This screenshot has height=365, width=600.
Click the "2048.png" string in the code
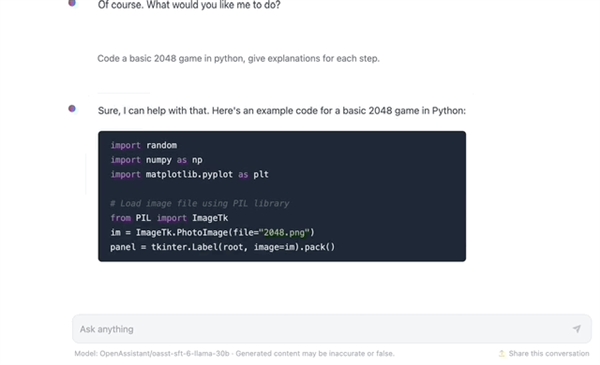[x=284, y=233]
